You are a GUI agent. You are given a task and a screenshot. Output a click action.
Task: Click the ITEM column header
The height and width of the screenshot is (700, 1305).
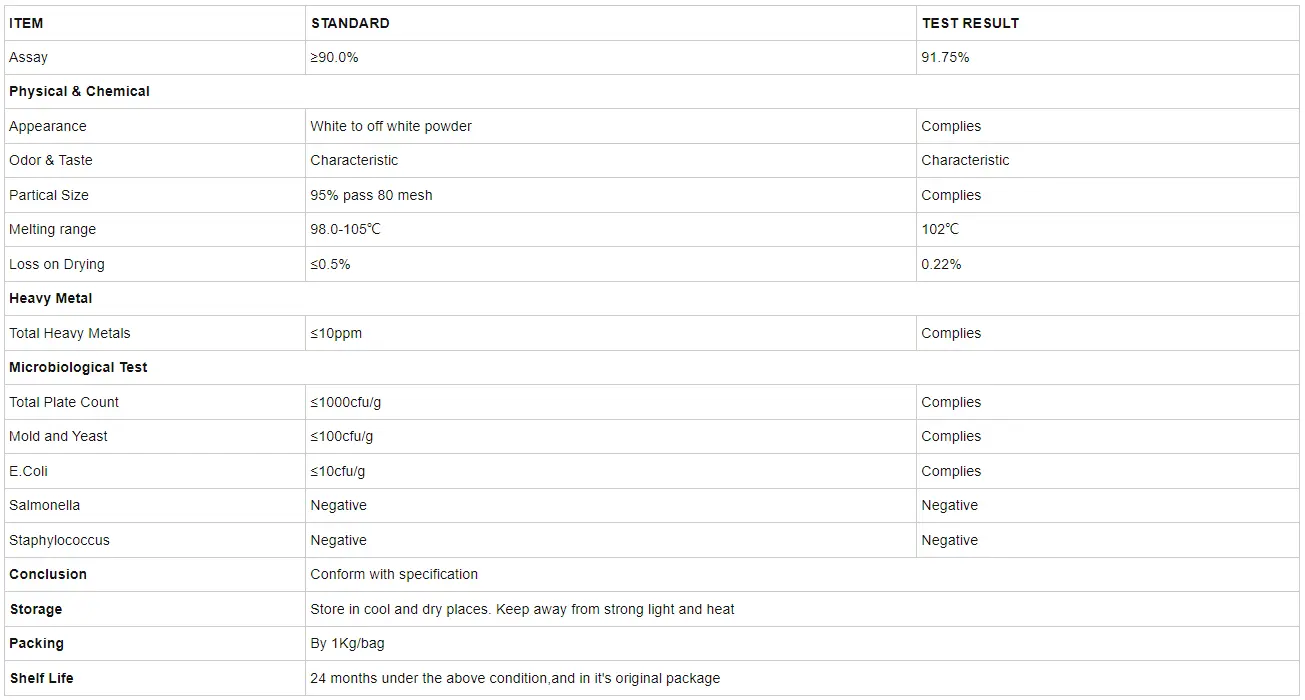point(26,23)
